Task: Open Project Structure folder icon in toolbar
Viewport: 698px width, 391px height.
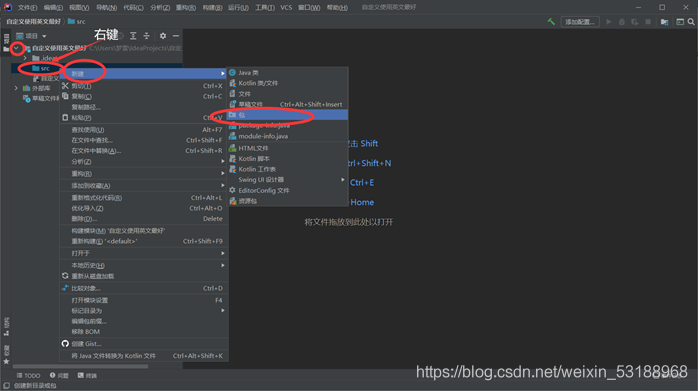Action: point(665,21)
